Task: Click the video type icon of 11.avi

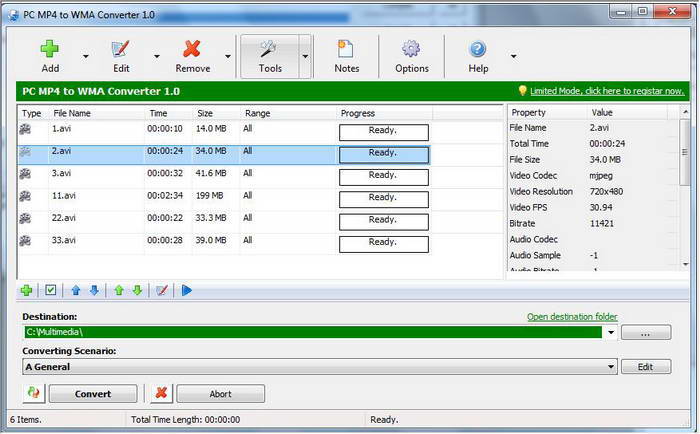Action: pos(25,196)
